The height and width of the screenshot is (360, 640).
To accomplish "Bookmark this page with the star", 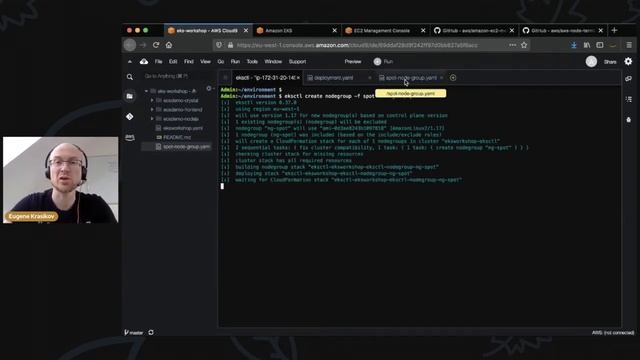I will (x=524, y=45).
